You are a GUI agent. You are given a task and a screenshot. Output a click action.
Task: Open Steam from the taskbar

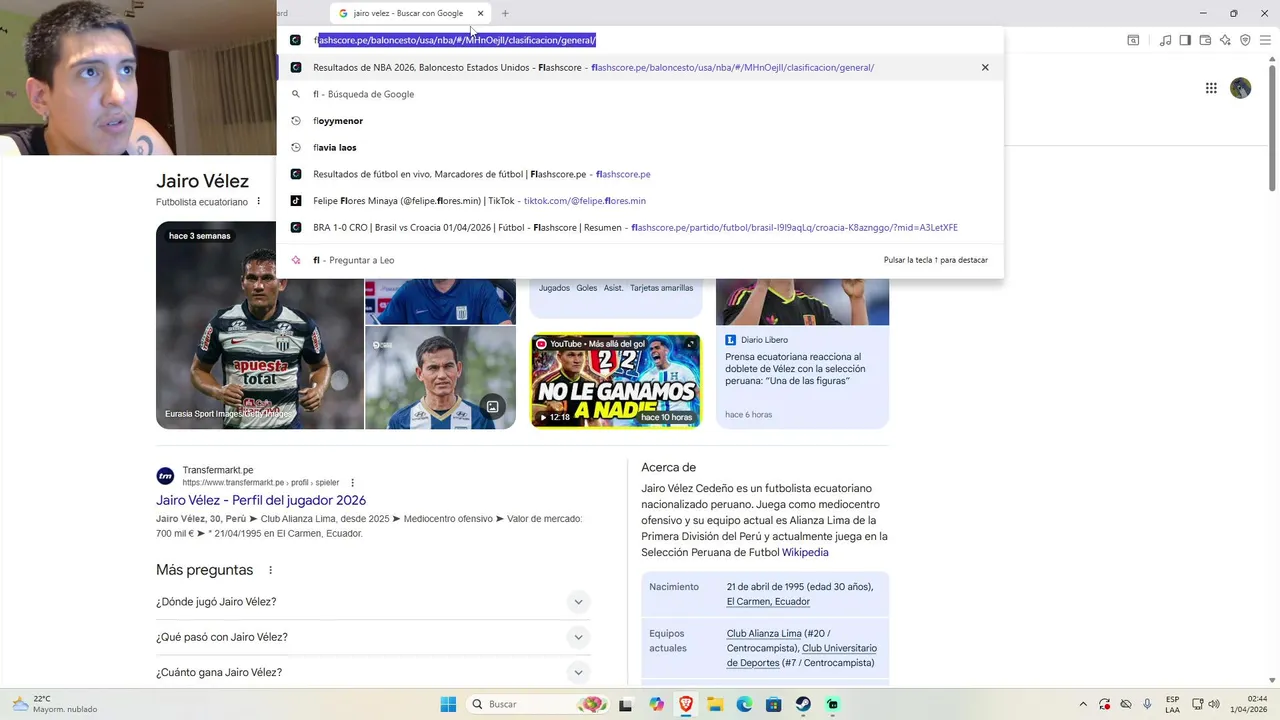coord(803,704)
